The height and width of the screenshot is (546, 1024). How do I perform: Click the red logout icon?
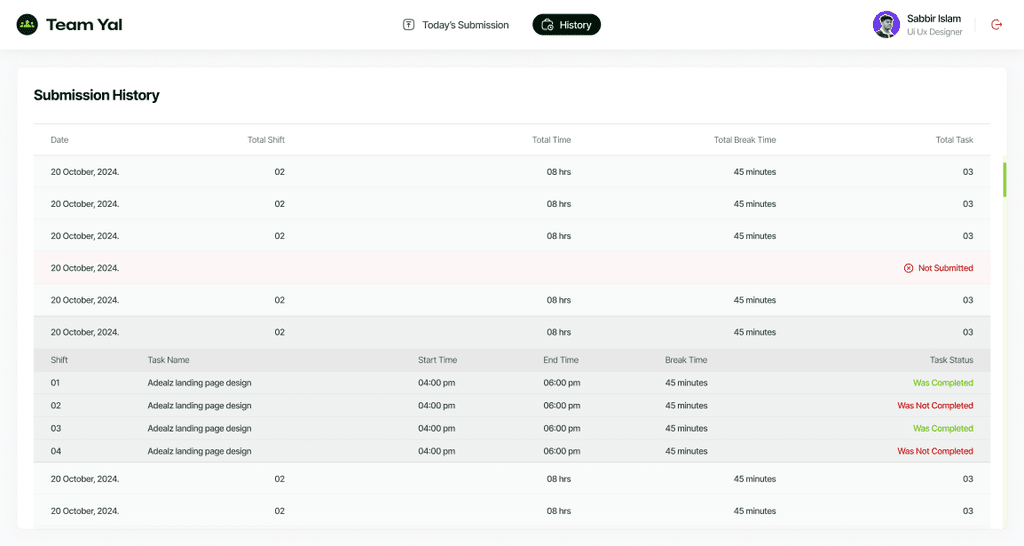(996, 25)
